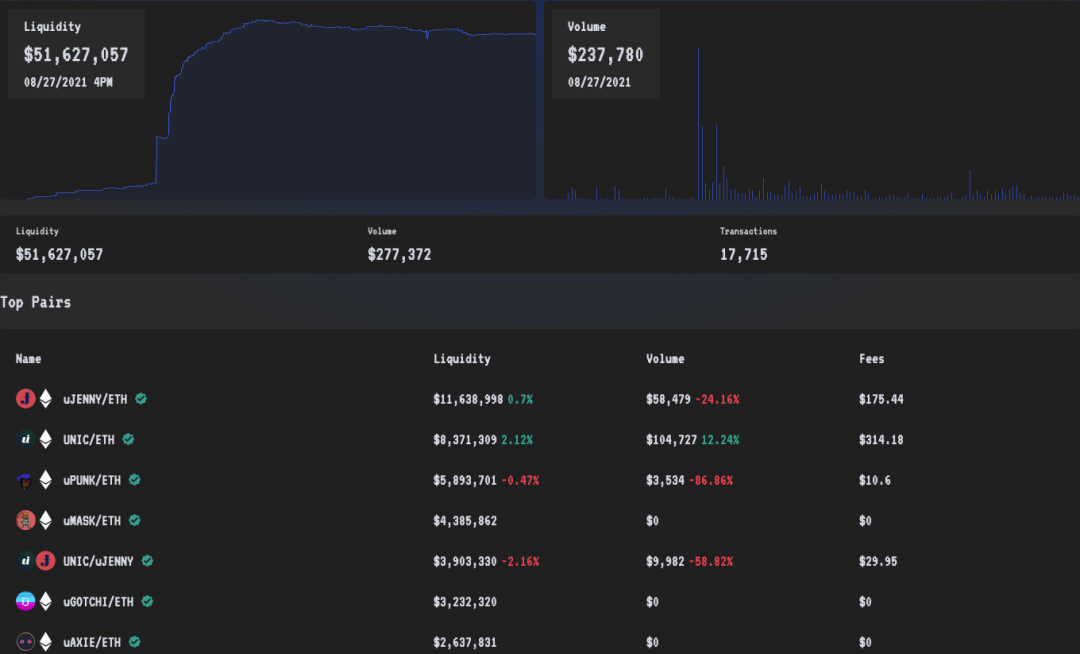Select the red uJENNY icon in UNIC/uJENNY row
1080x654 pixels.
pos(45,561)
